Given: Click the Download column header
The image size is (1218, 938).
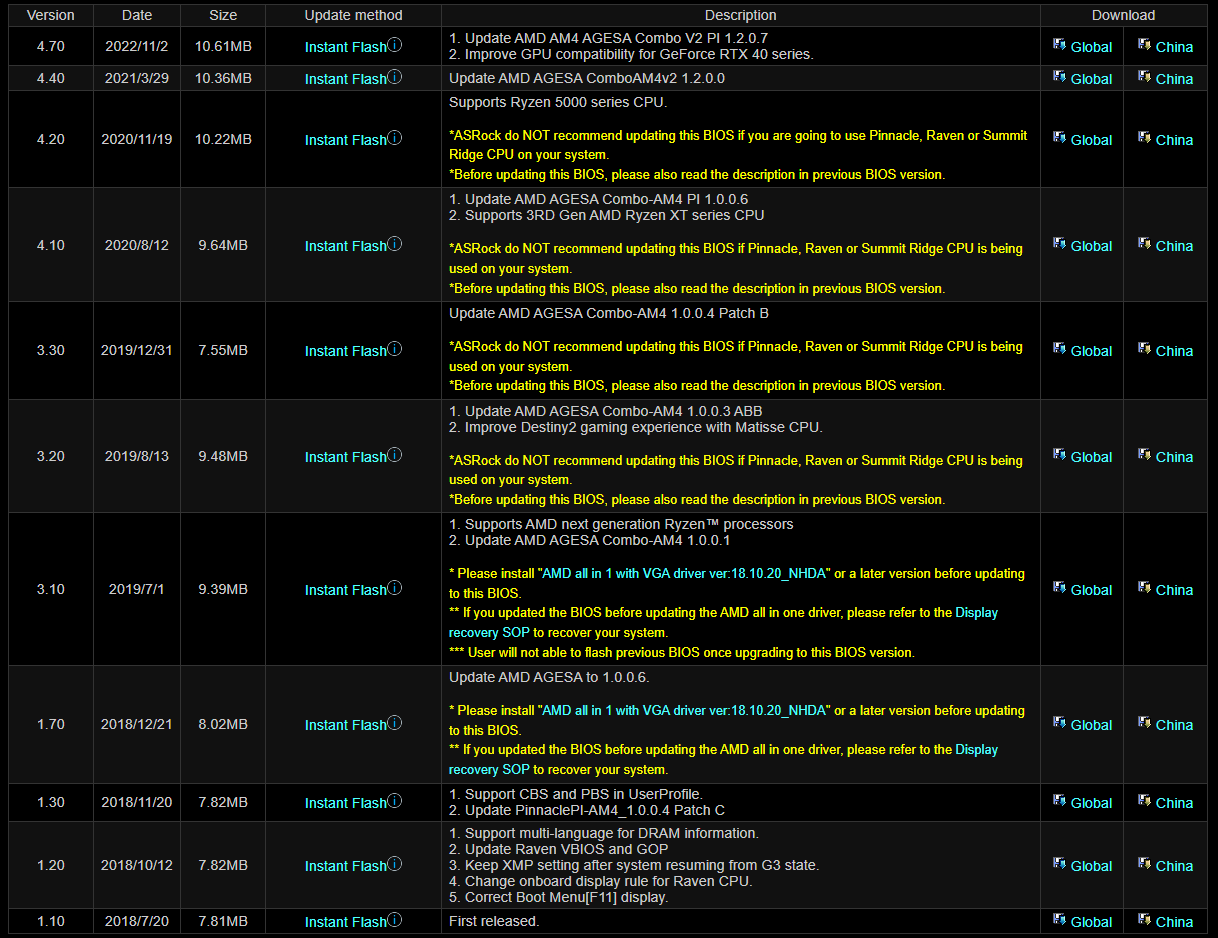Looking at the screenshot, I should coord(1124,15).
